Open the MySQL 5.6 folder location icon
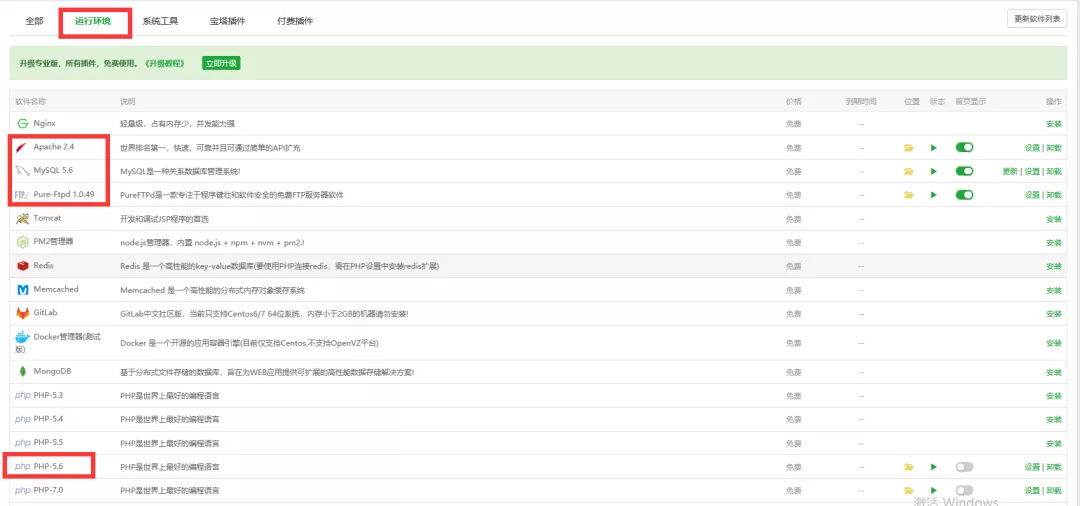 pos(908,171)
